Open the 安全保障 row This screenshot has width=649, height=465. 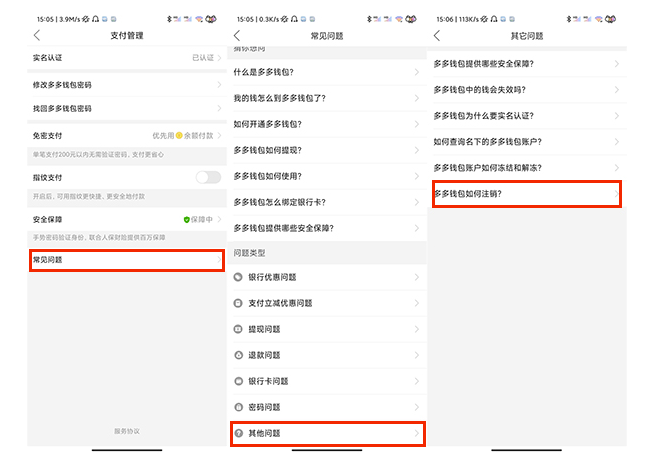click(x=127, y=219)
